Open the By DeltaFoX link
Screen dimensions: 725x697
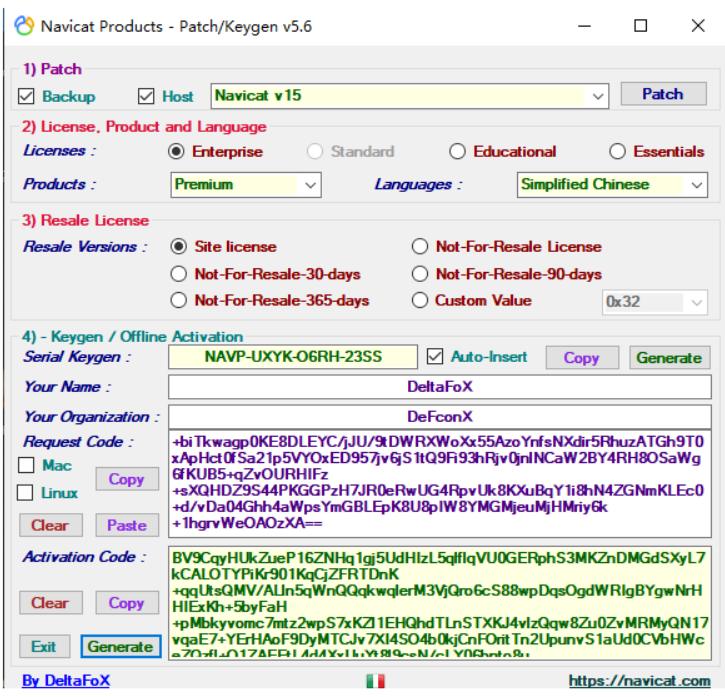66,680
